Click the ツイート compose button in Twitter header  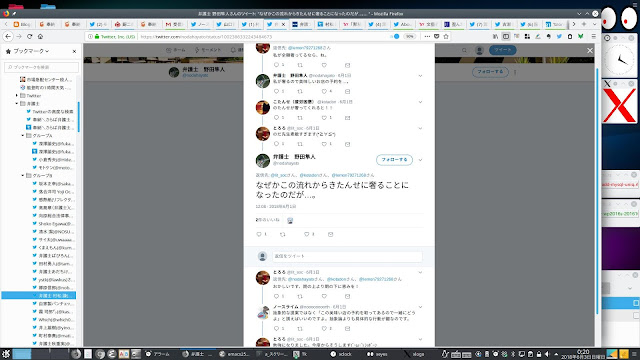502,50
